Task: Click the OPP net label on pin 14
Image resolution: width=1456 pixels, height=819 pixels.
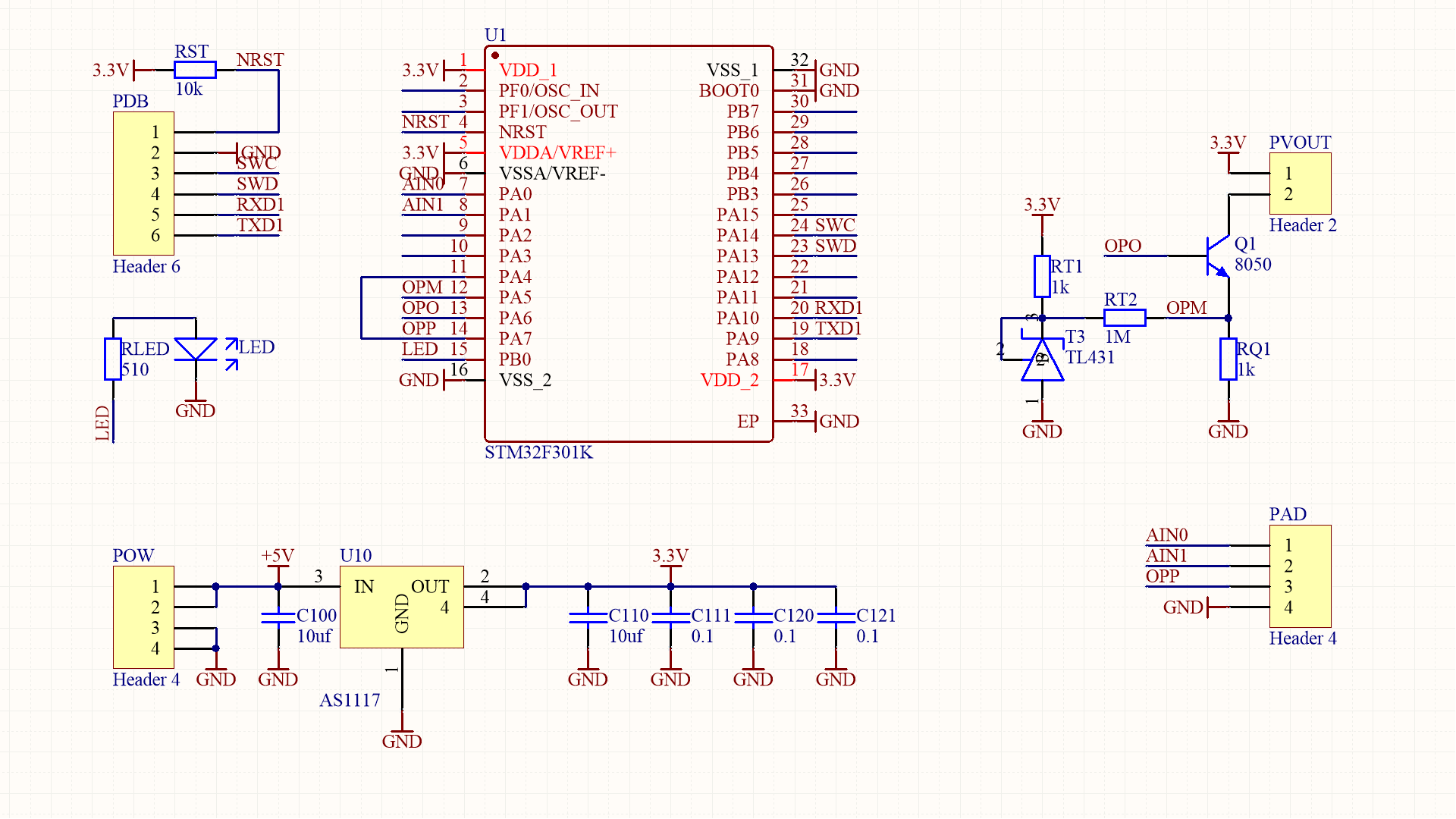Action: [419, 328]
